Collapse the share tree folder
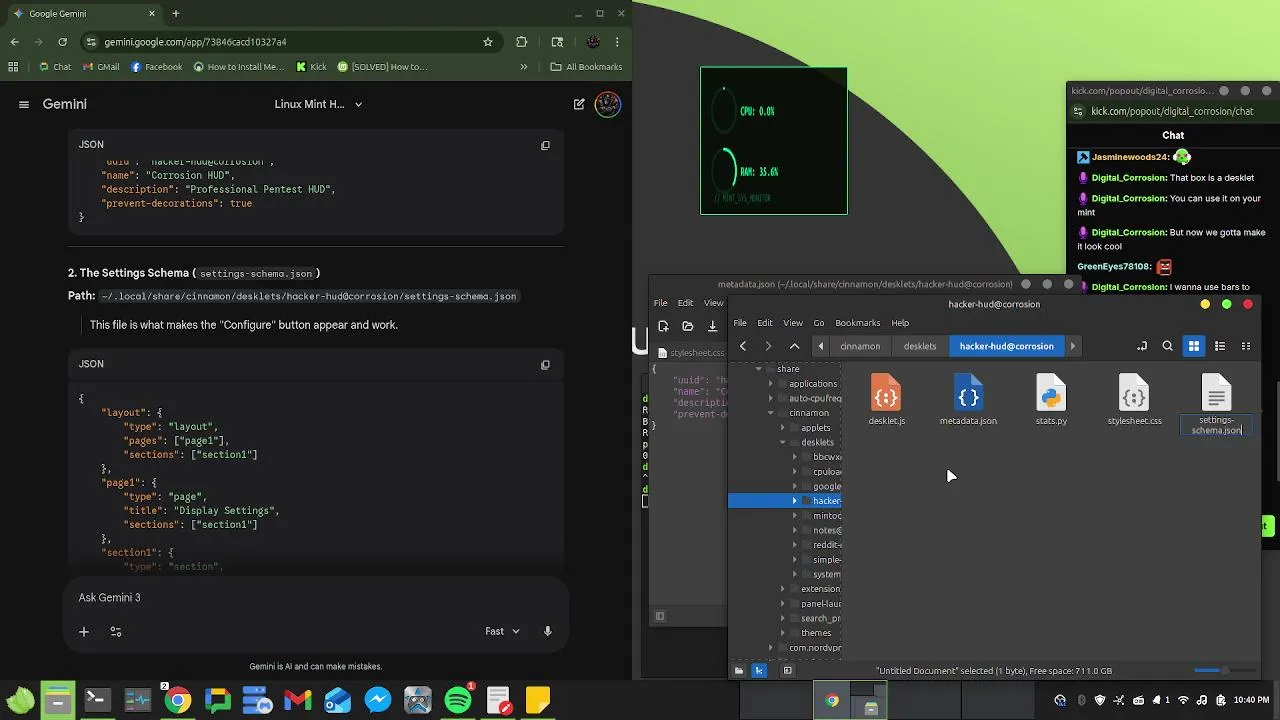Screen dimensions: 1280x720 [x=759, y=369]
